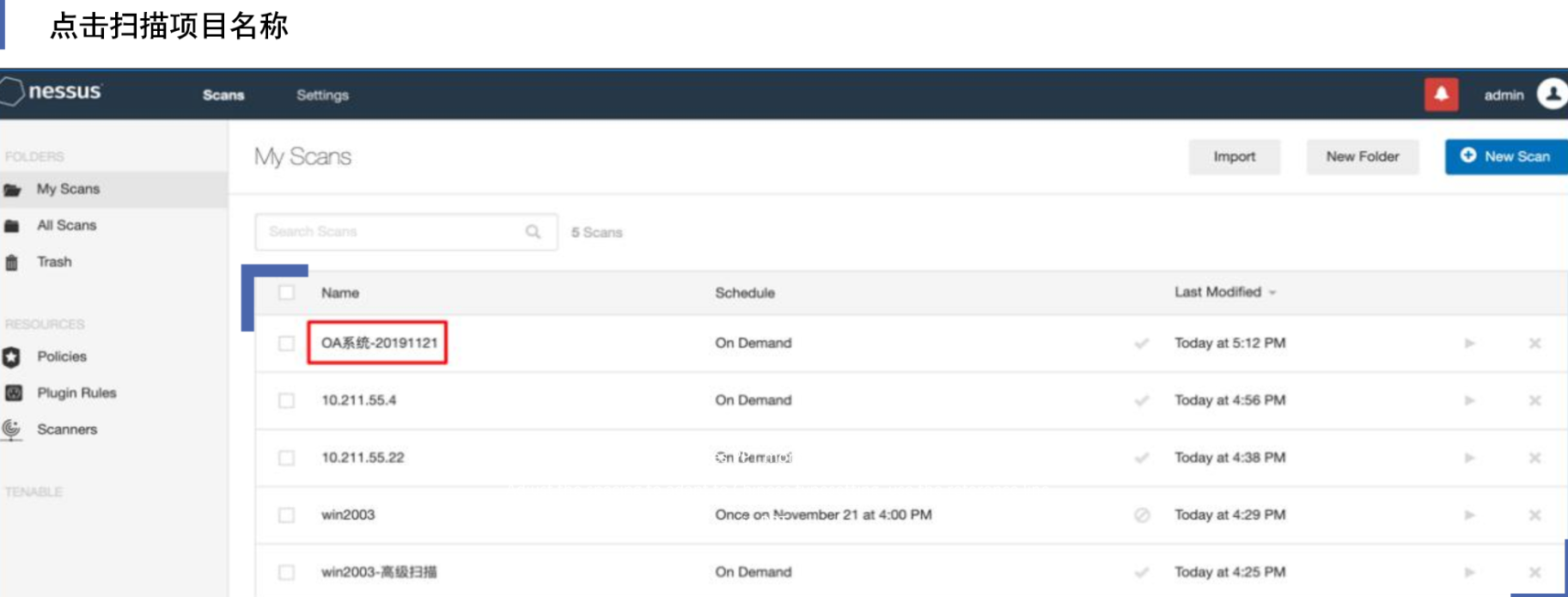Select the checkbox next to win2003
Screen dimensions: 1568x597
(x=286, y=515)
